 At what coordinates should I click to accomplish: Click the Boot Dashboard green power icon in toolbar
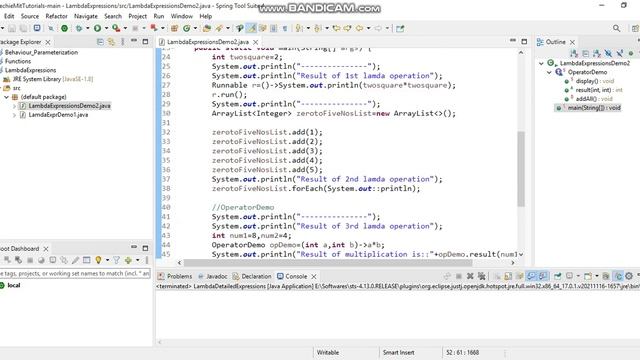click(x=64, y=28)
